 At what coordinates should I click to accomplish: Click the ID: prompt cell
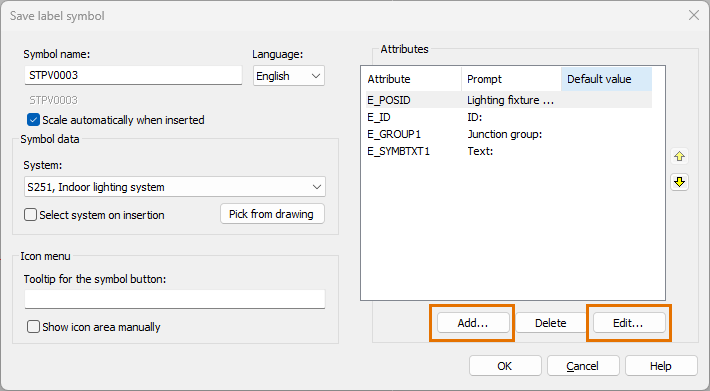[x=475, y=117]
